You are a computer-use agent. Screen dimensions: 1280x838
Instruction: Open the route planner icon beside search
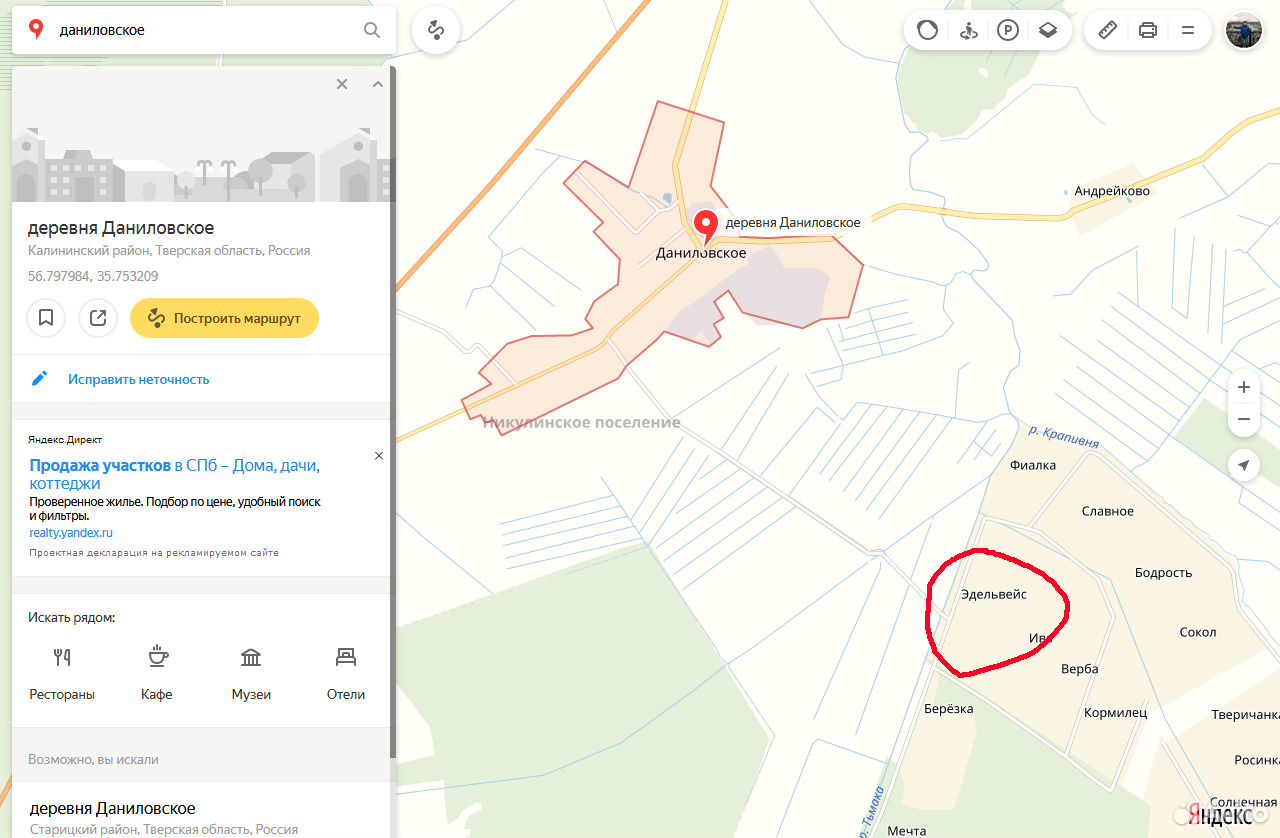point(435,30)
